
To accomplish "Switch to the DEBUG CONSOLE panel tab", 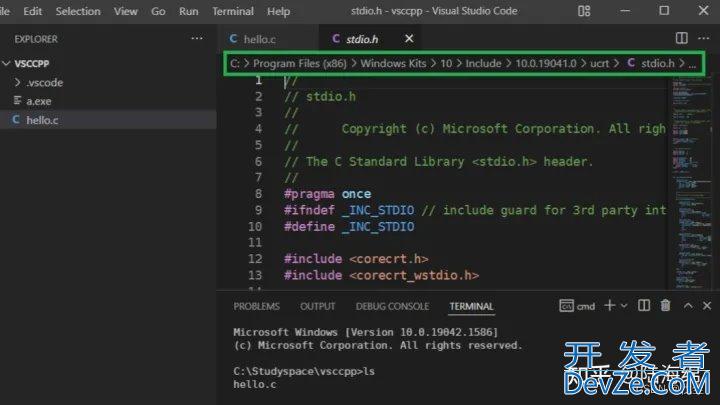I will 392,306.
